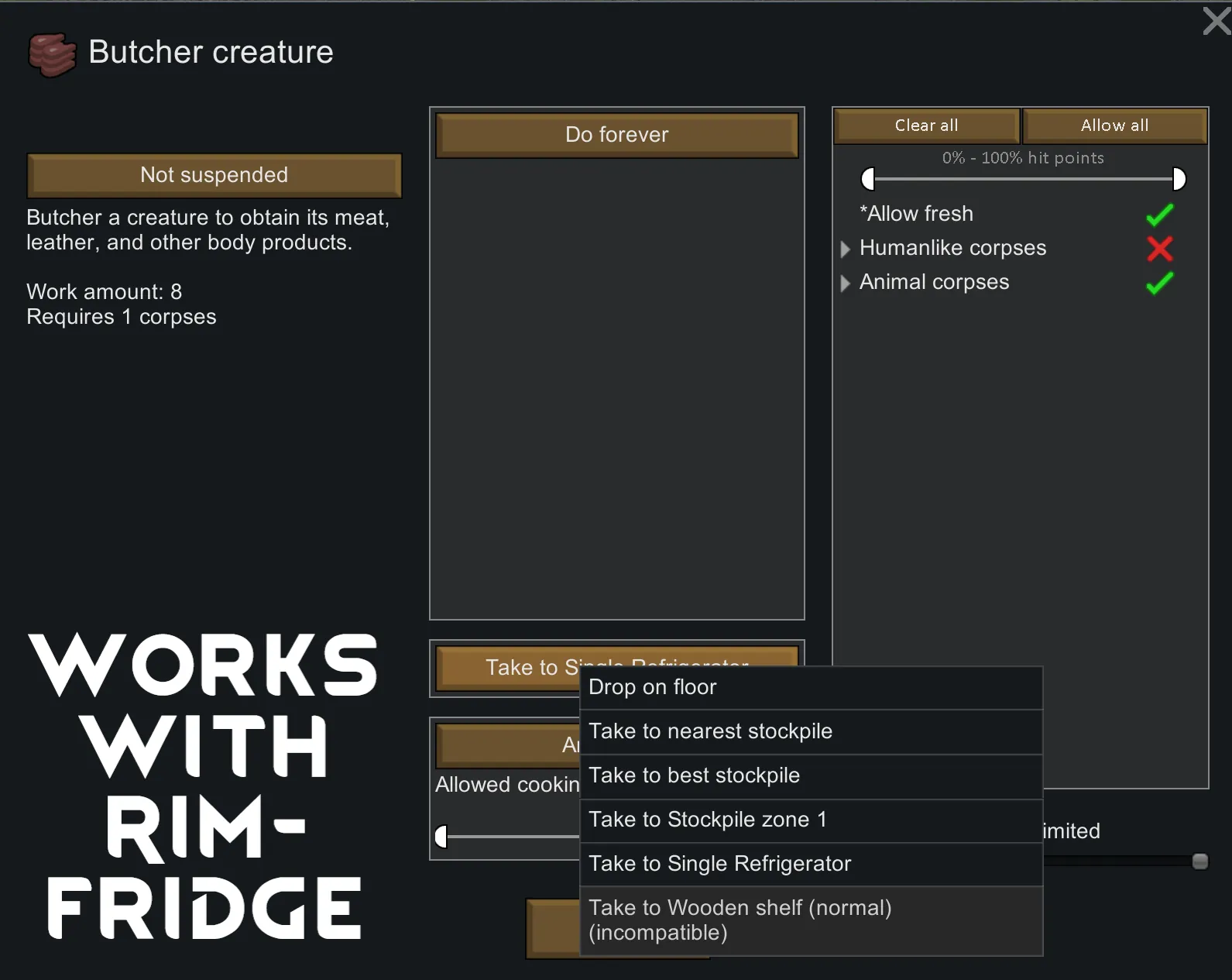Click the incompatible Wooden shelf option

pyautogui.click(x=810, y=920)
